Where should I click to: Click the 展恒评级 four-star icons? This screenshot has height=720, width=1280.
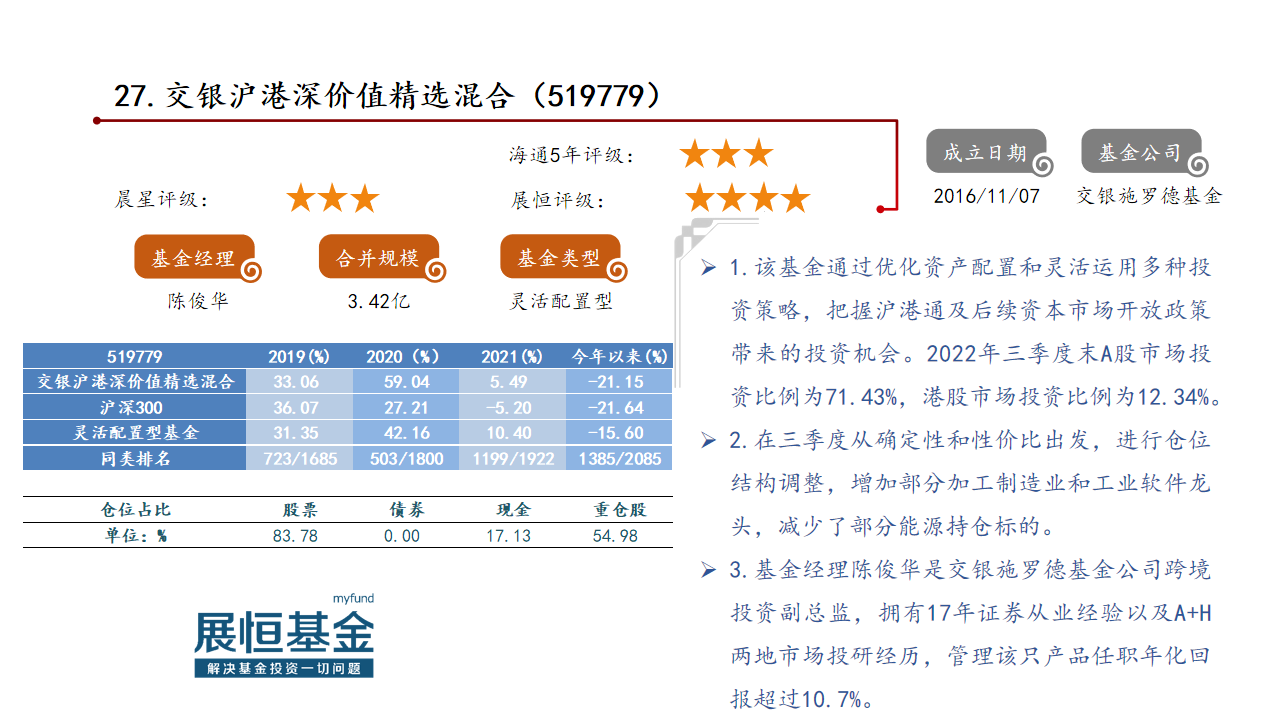click(747, 198)
